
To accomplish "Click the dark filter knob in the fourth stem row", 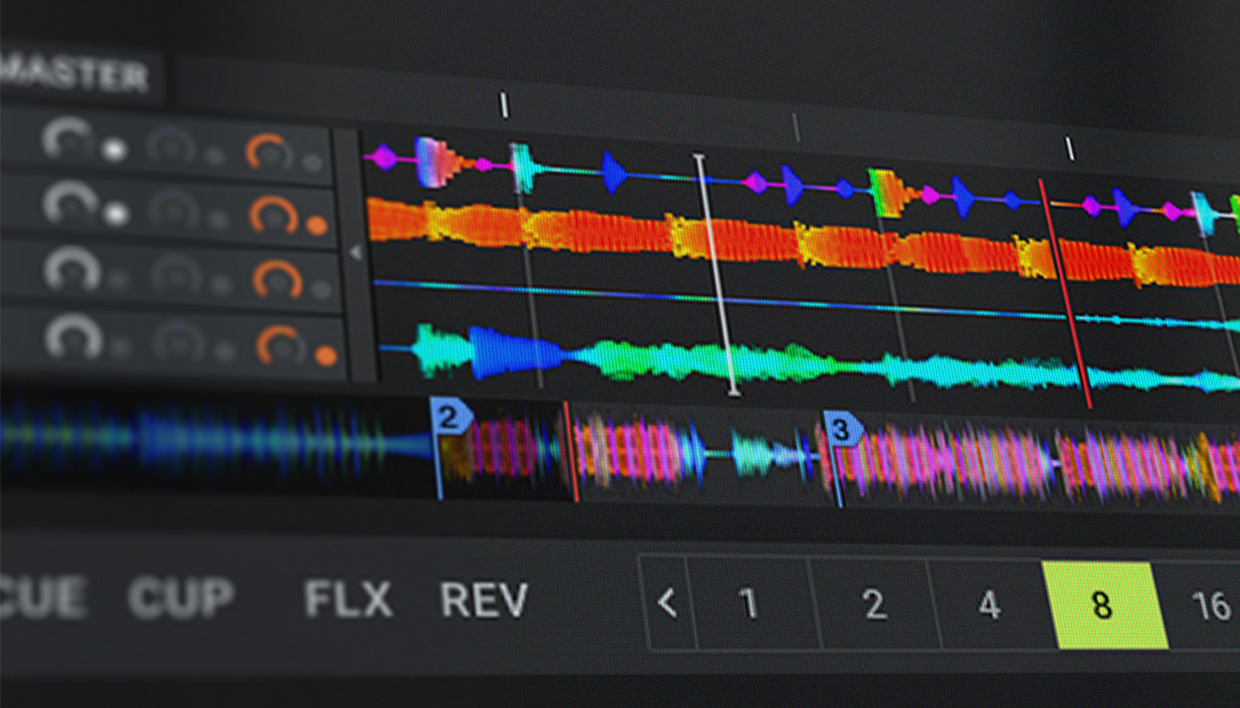I will click(178, 344).
